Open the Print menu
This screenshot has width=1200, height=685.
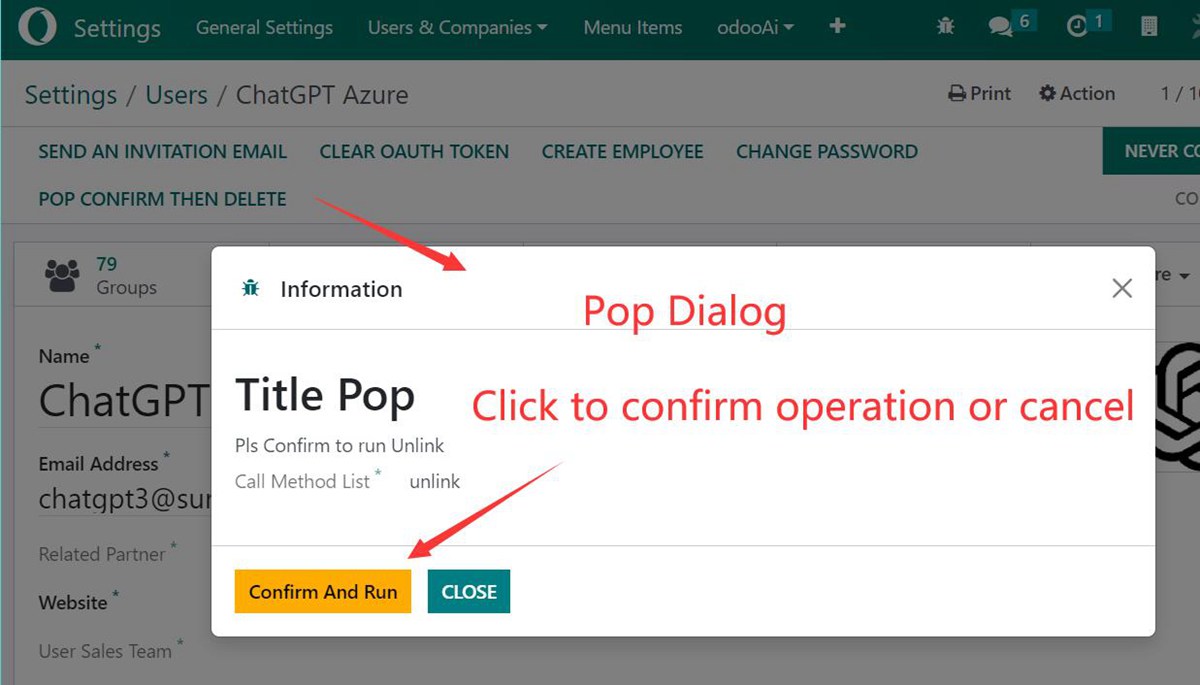click(980, 93)
